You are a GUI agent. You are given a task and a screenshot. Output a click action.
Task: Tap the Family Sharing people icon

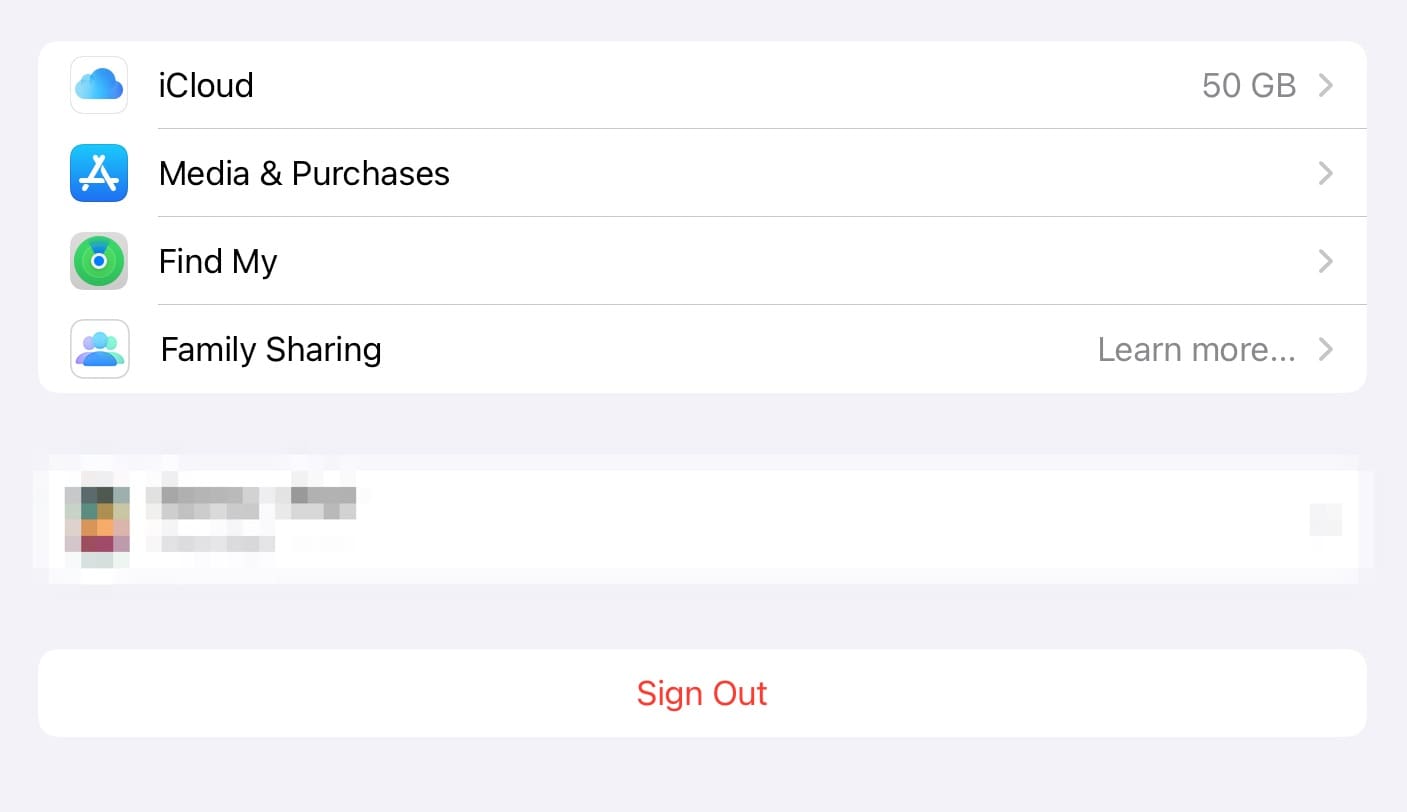(x=99, y=349)
